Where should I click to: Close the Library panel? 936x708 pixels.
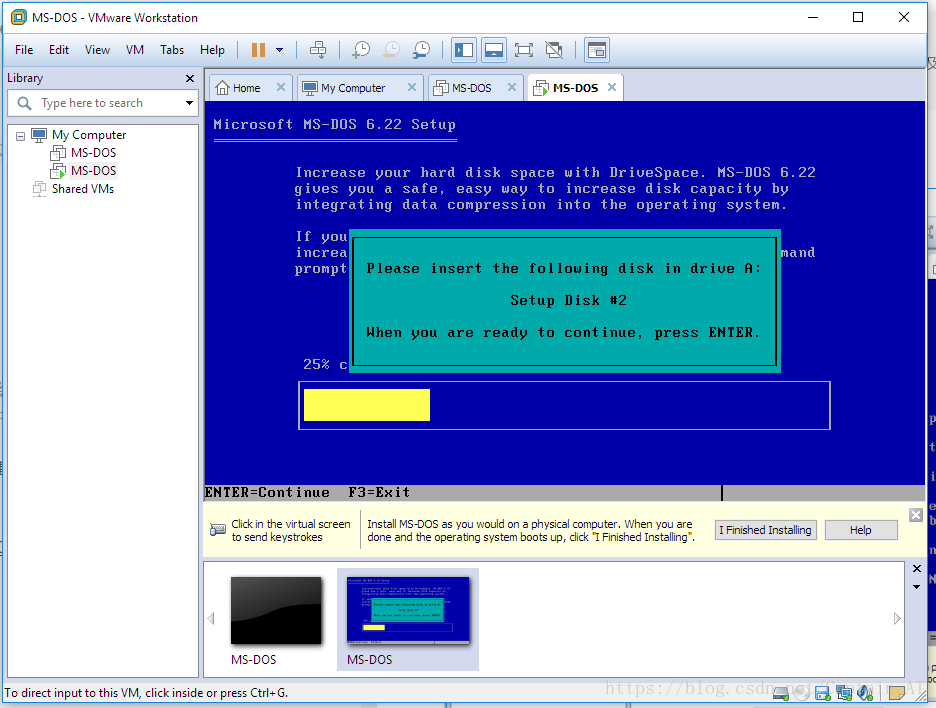[x=190, y=78]
